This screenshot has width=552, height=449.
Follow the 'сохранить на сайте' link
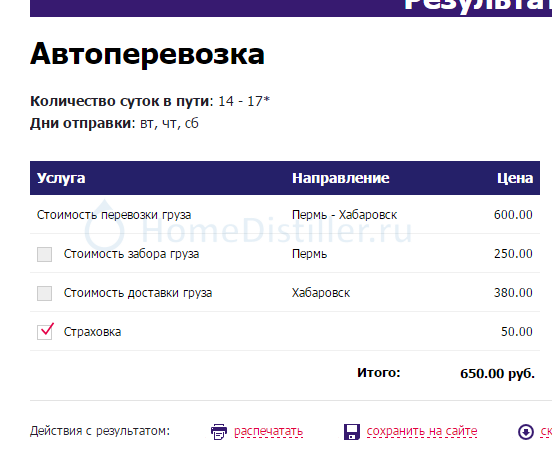coord(422,431)
